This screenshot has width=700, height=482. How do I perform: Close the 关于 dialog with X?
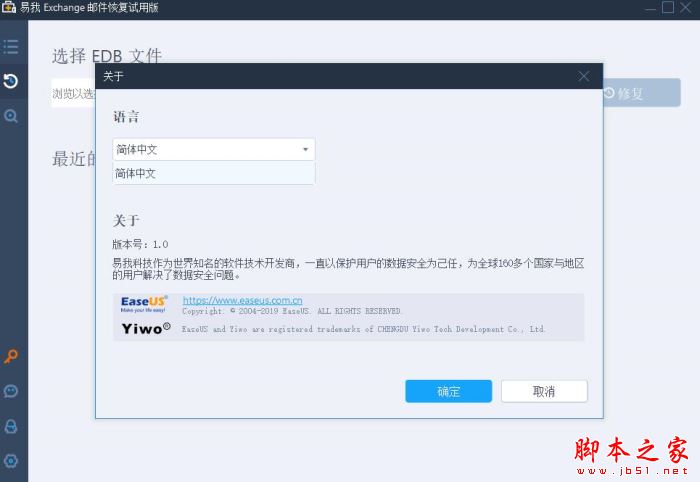[584, 76]
